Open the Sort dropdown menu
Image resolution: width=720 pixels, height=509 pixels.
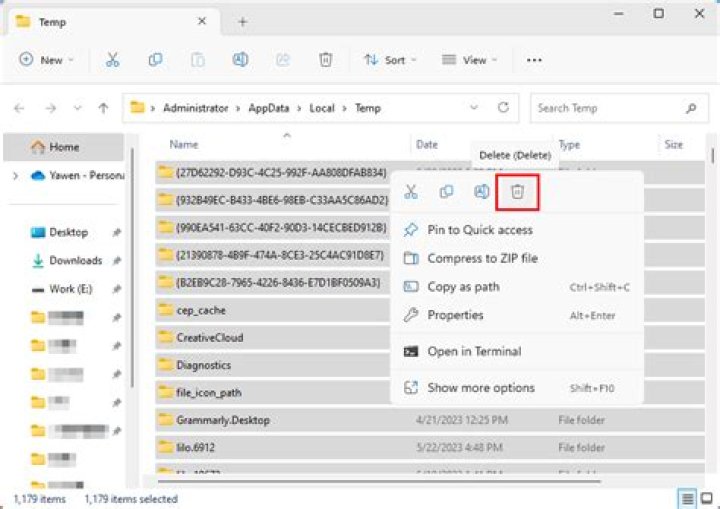(x=389, y=60)
